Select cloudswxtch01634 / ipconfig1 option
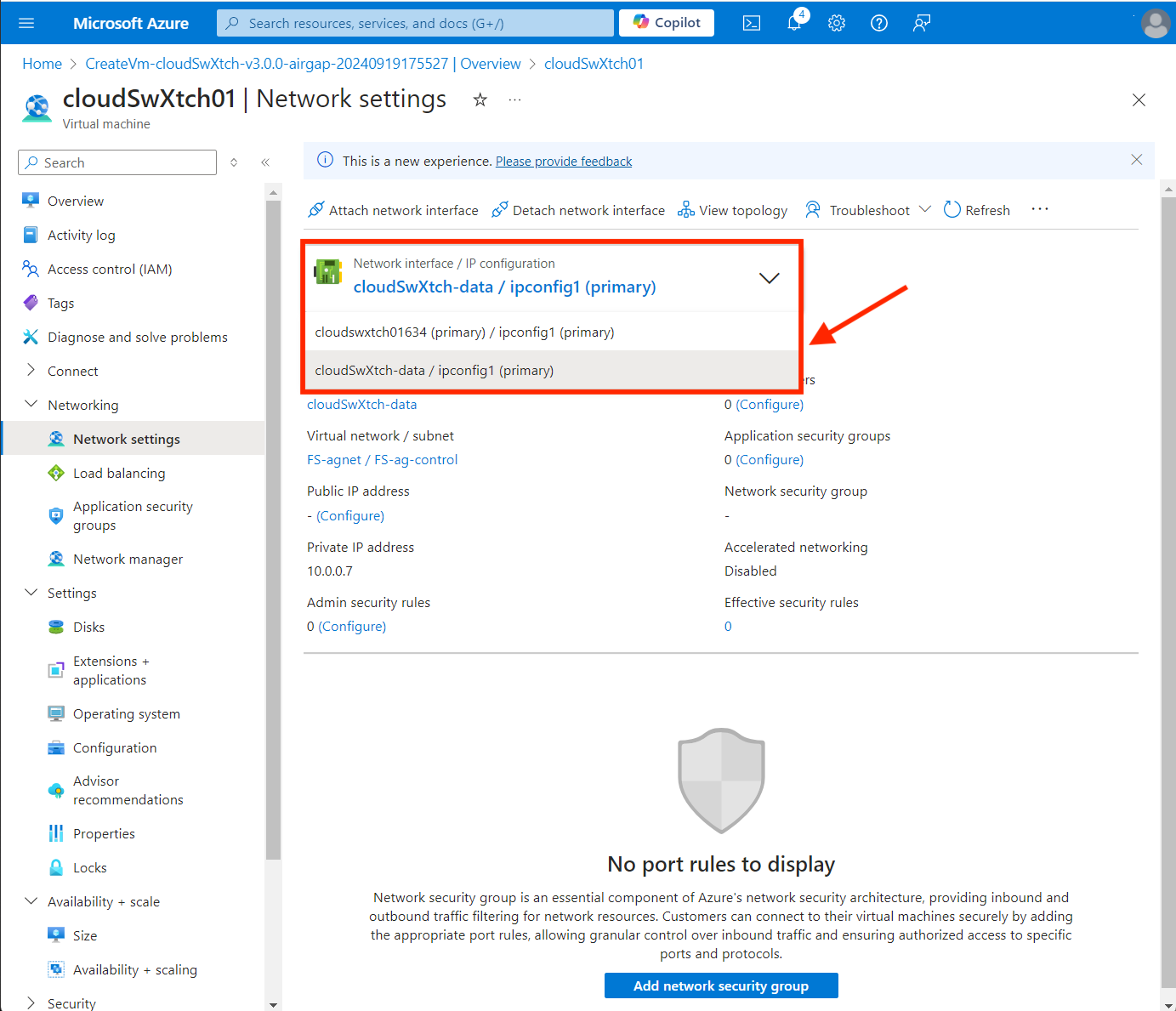 (464, 332)
